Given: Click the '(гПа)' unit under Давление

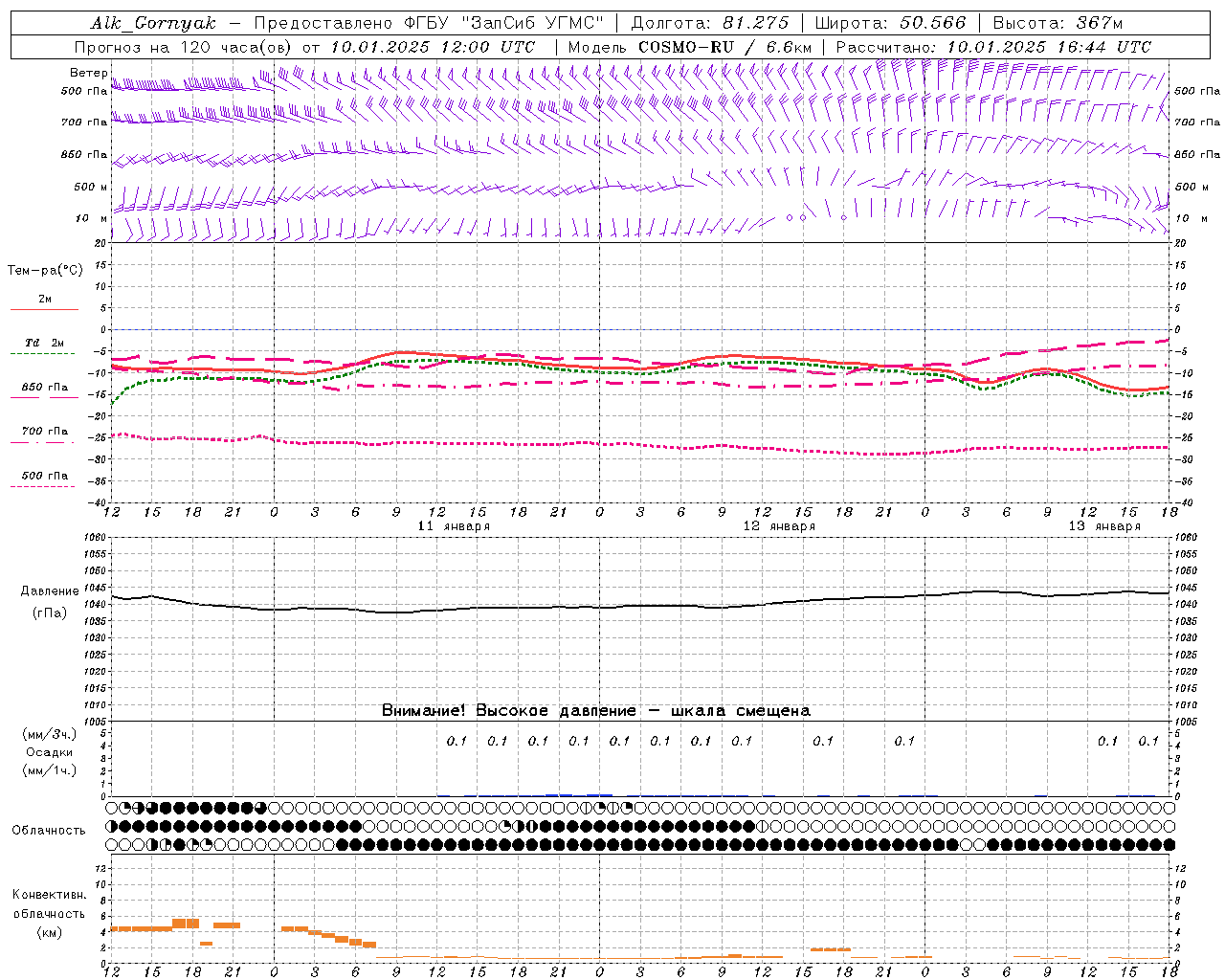Looking at the screenshot, I should pos(50,612).
